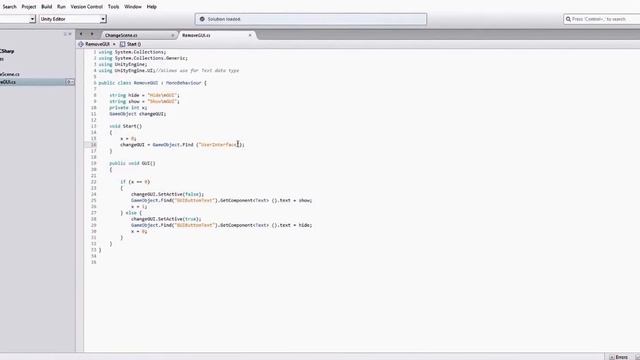This screenshot has width=640, height=360.
Task: Open the Tools menu
Action: click(x=113, y=7)
